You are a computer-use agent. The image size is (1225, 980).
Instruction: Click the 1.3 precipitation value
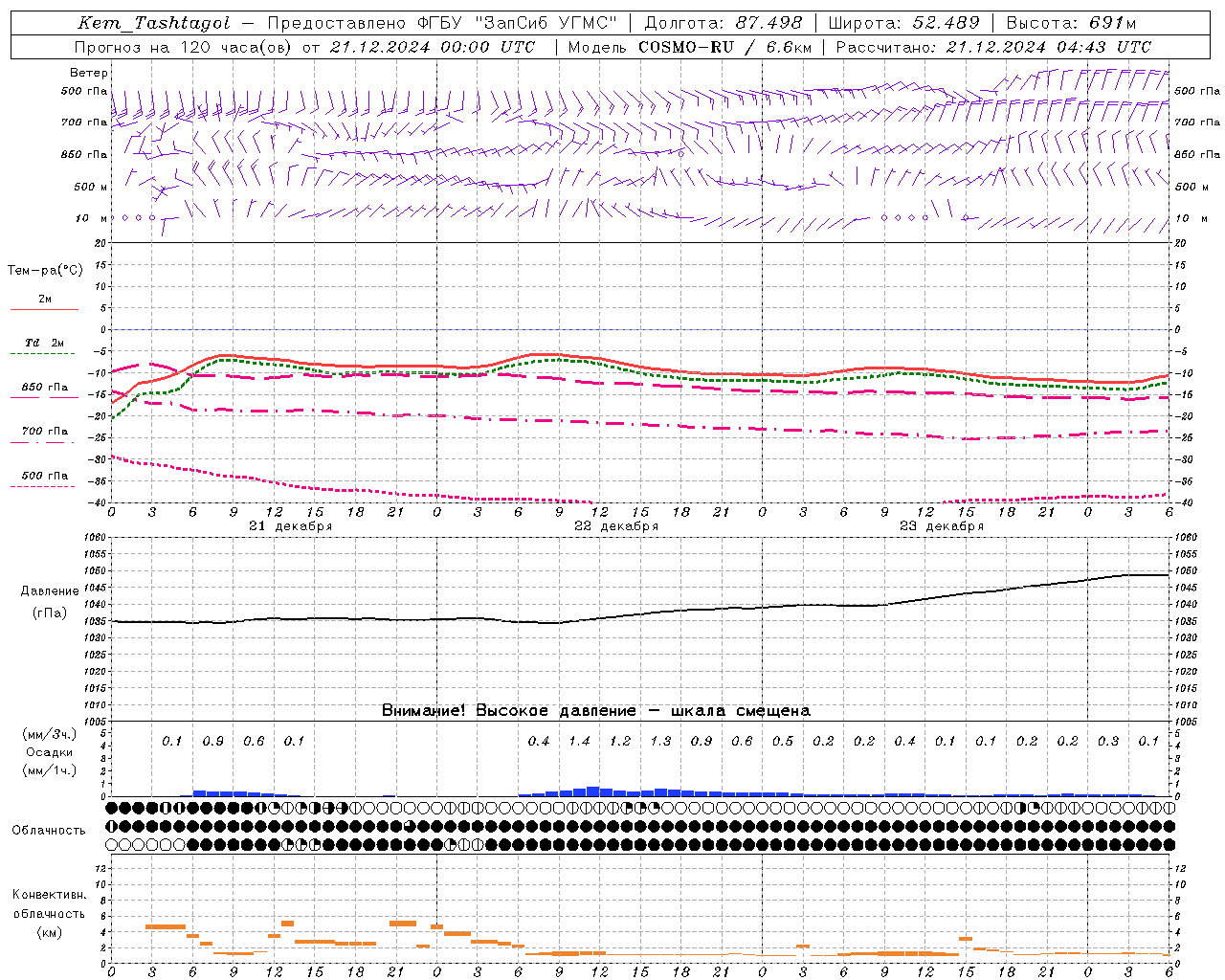coord(660,742)
